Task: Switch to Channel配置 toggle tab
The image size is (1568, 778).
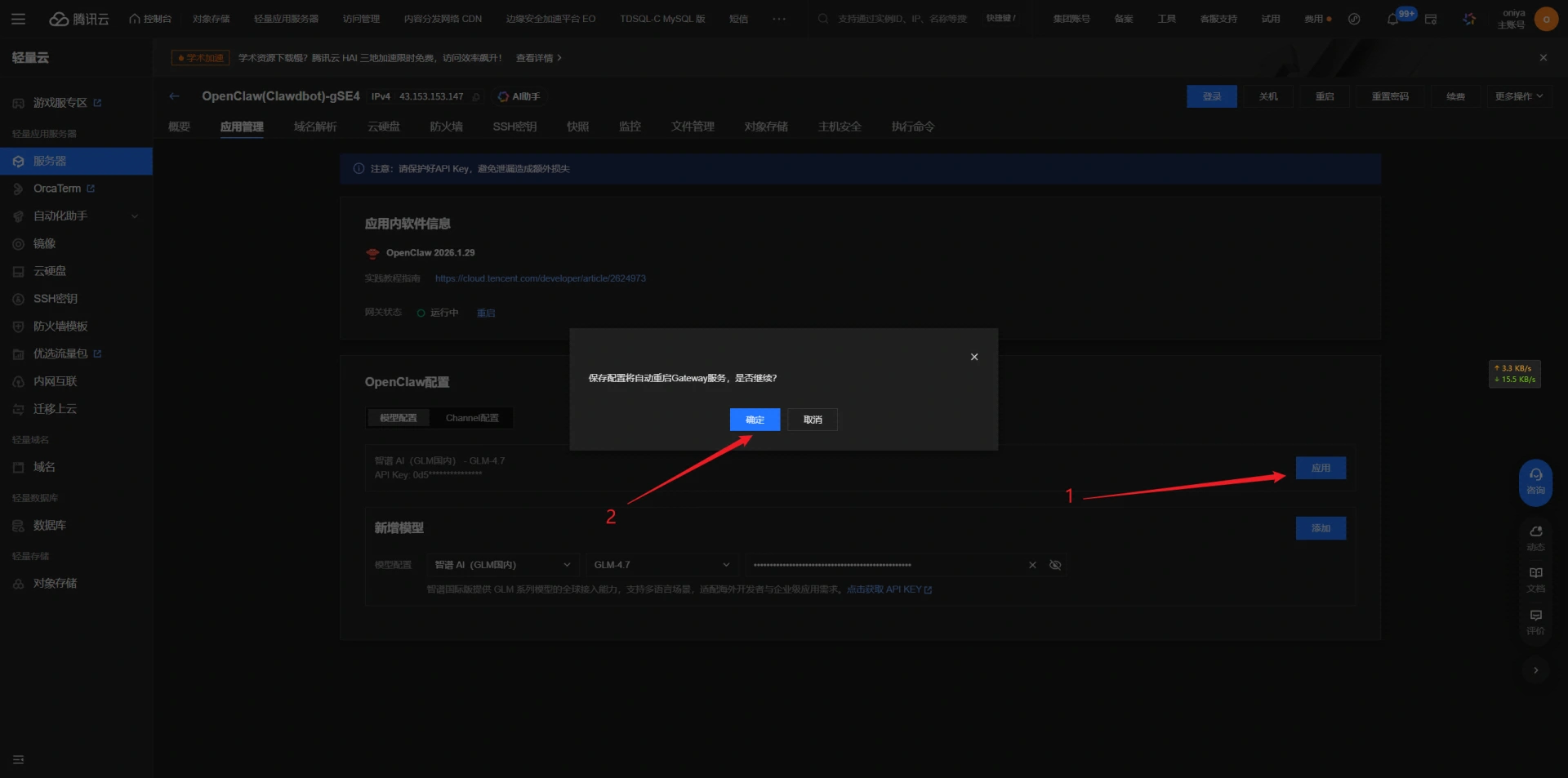Action: point(472,418)
